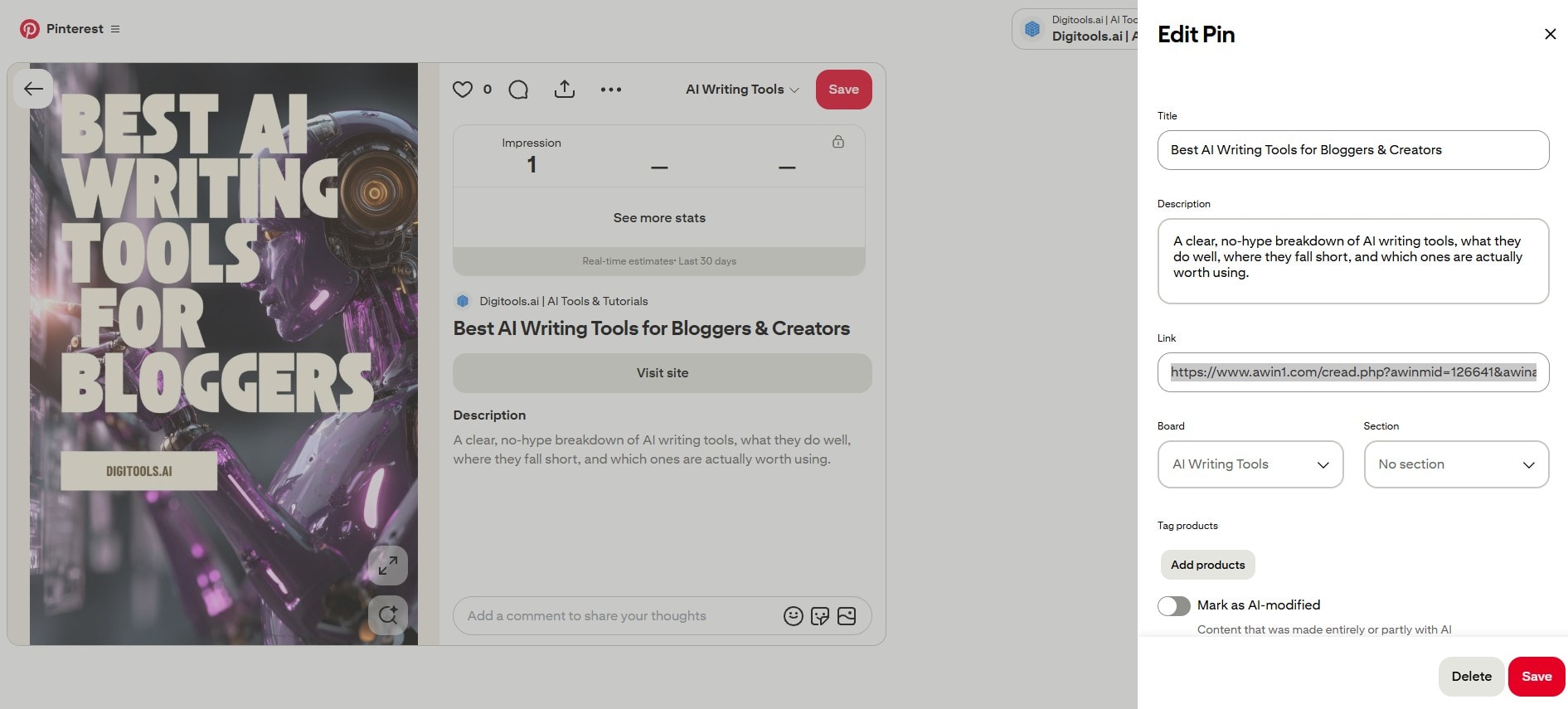Click the Digitools.ai profile avatar at top

pos(1032,29)
